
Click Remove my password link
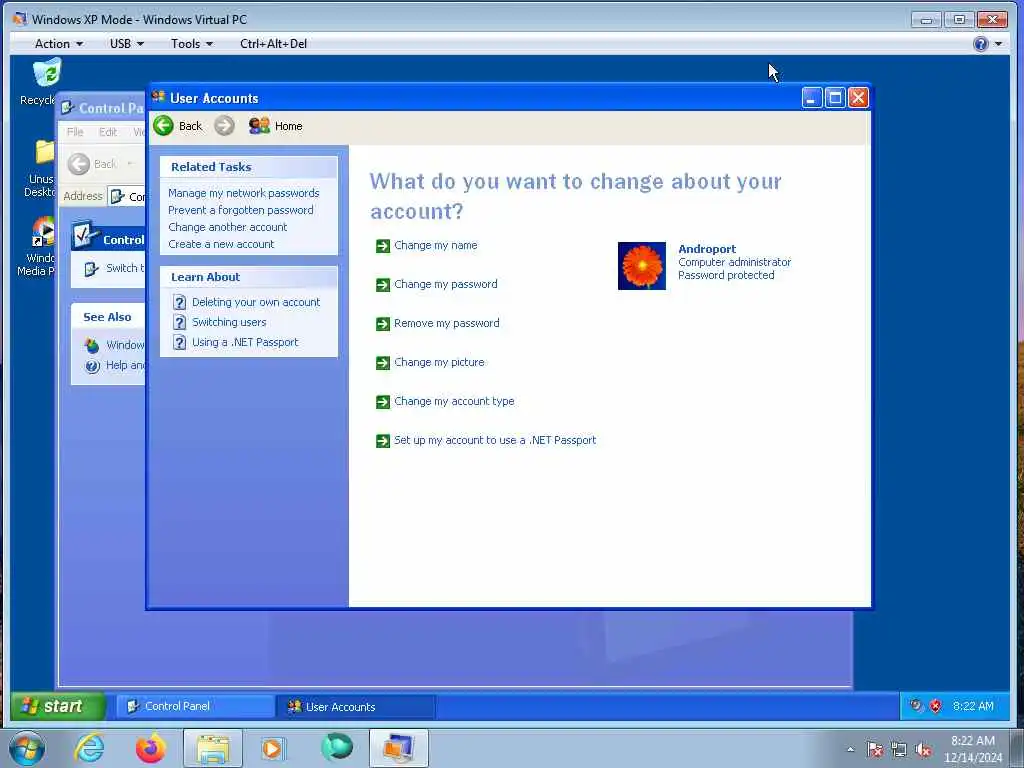coord(447,323)
